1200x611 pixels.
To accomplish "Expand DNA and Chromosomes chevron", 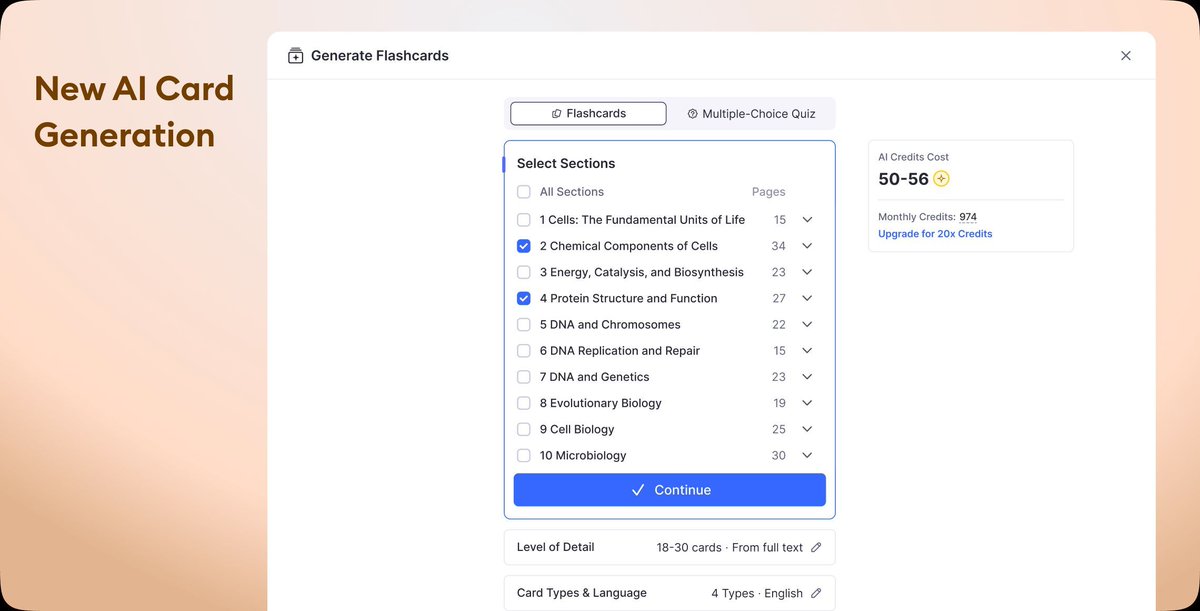I will tap(807, 325).
